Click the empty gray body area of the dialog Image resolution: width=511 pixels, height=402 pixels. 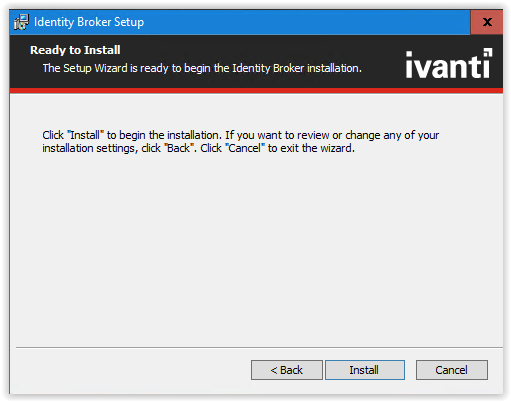click(x=256, y=247)
